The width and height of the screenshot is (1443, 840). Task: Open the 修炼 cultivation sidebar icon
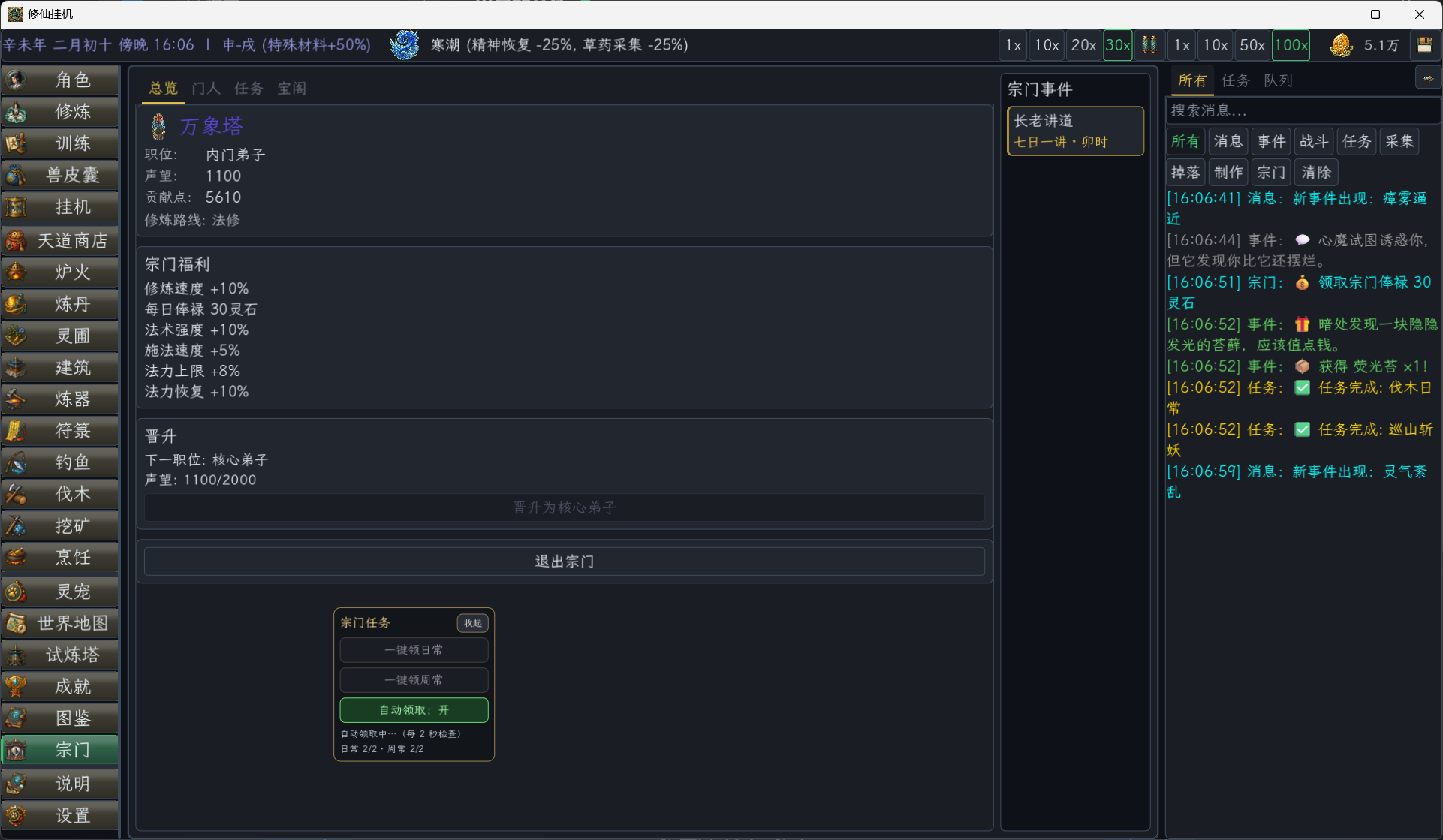tap(17, 112)
